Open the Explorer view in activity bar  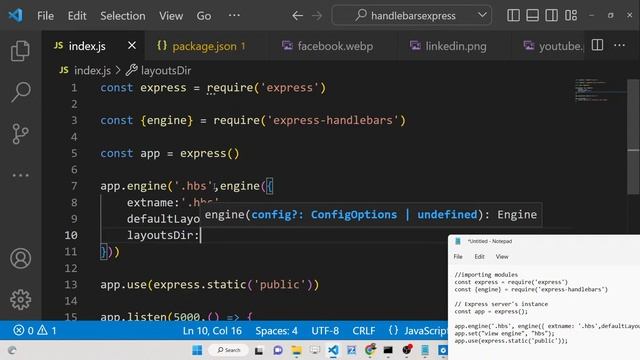[20, 51]
